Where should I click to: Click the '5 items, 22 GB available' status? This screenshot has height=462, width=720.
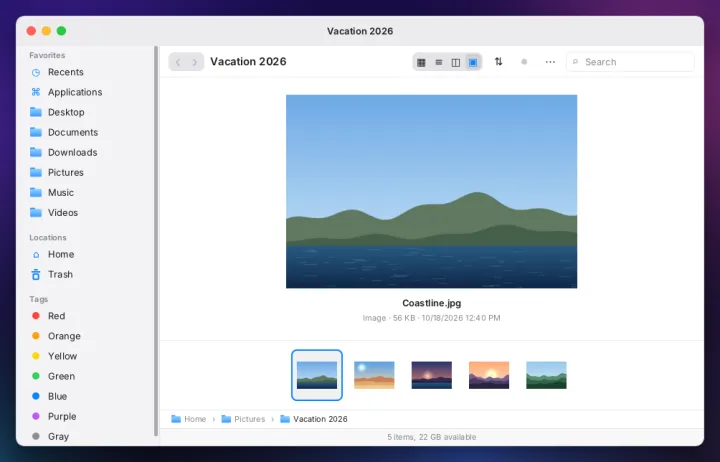pyautogui.click(x=432, y=437)
